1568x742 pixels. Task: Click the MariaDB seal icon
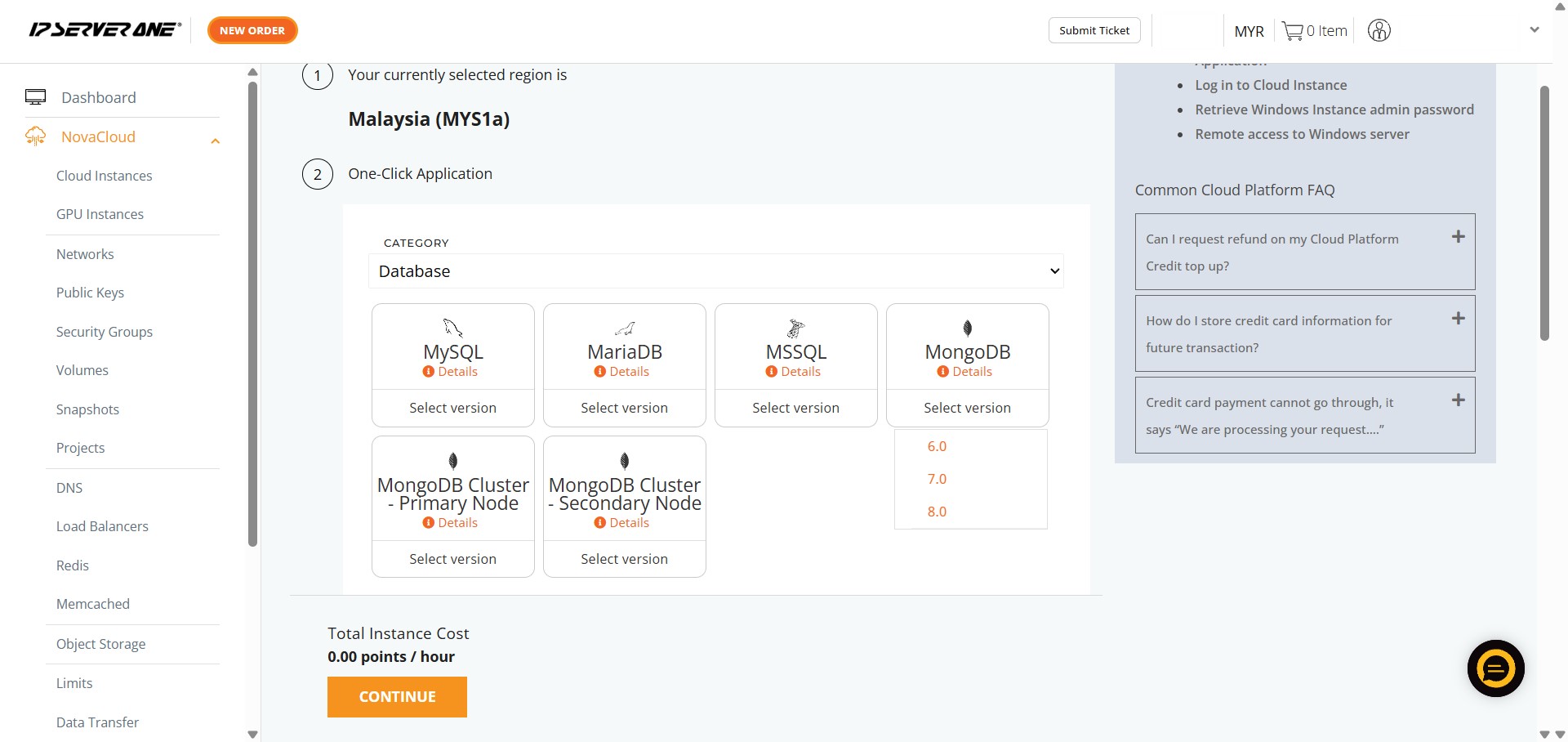(625, 329)
